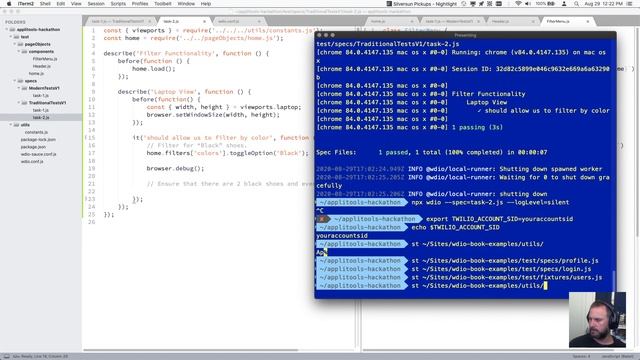640x360 pixels.
Task: Open the View menu
Action: [x=76, y=4]
